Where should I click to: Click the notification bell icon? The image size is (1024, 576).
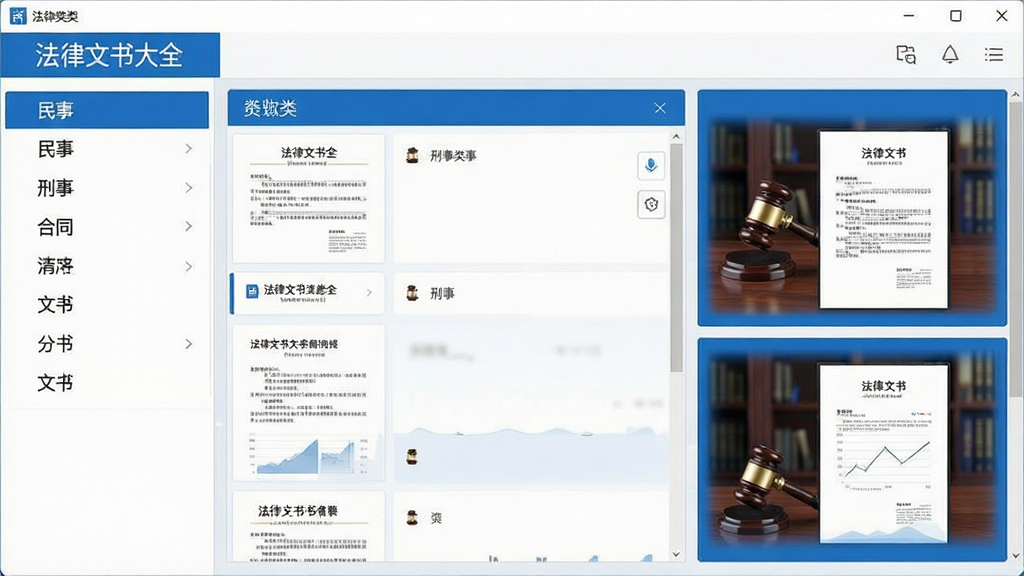point(950,54)
